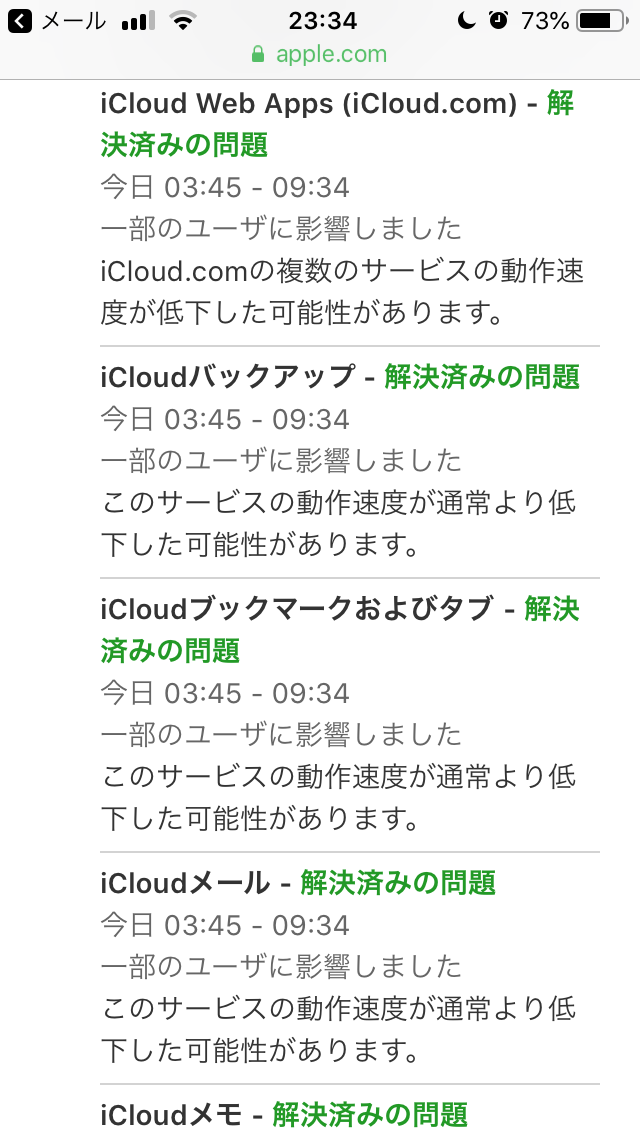This screenshot has height=1136, width=640.
Task: Select the iCloudブックマークおよびタブ issue heading
Action: click(297, 609)
